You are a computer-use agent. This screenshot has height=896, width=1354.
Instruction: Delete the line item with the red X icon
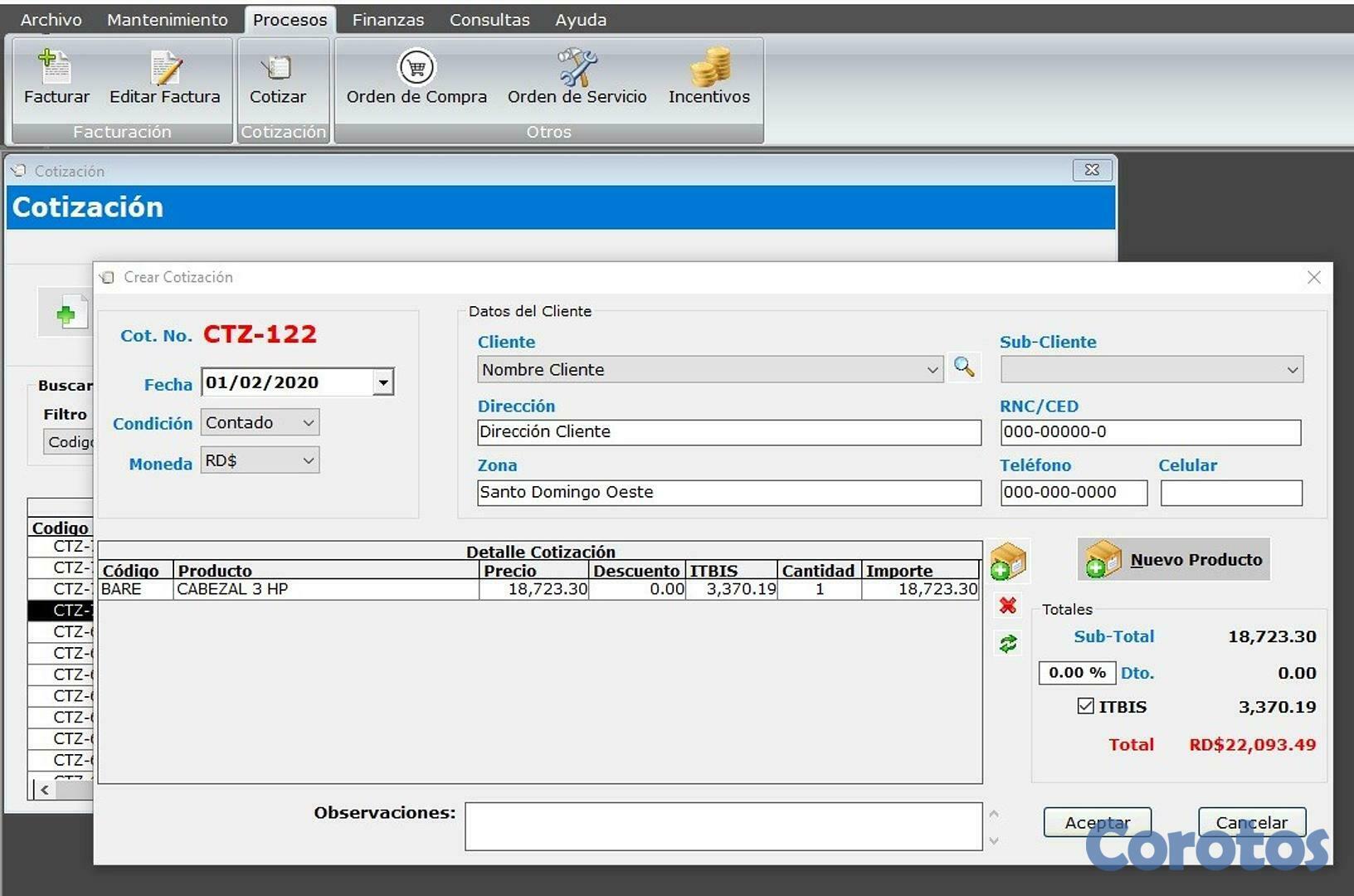tap(1007, 606)
